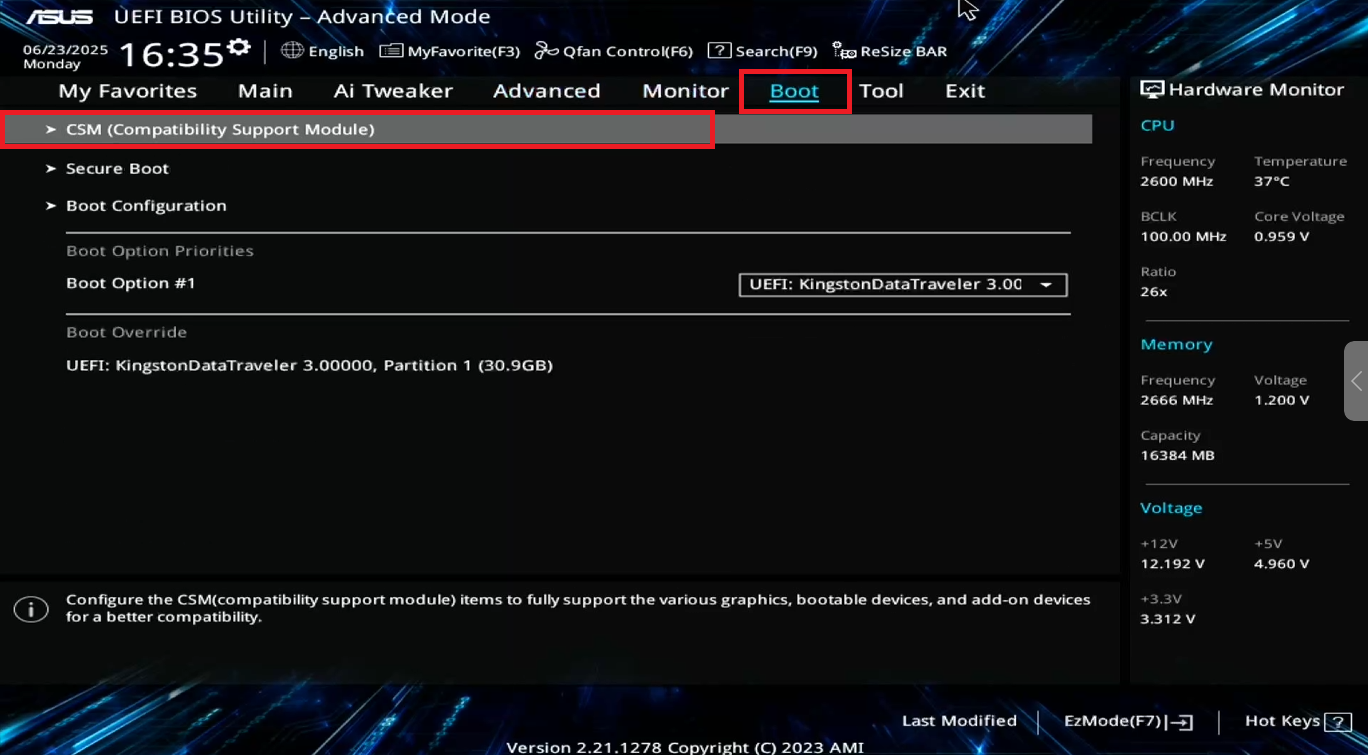Go to the Exit tab

(965, 91)
